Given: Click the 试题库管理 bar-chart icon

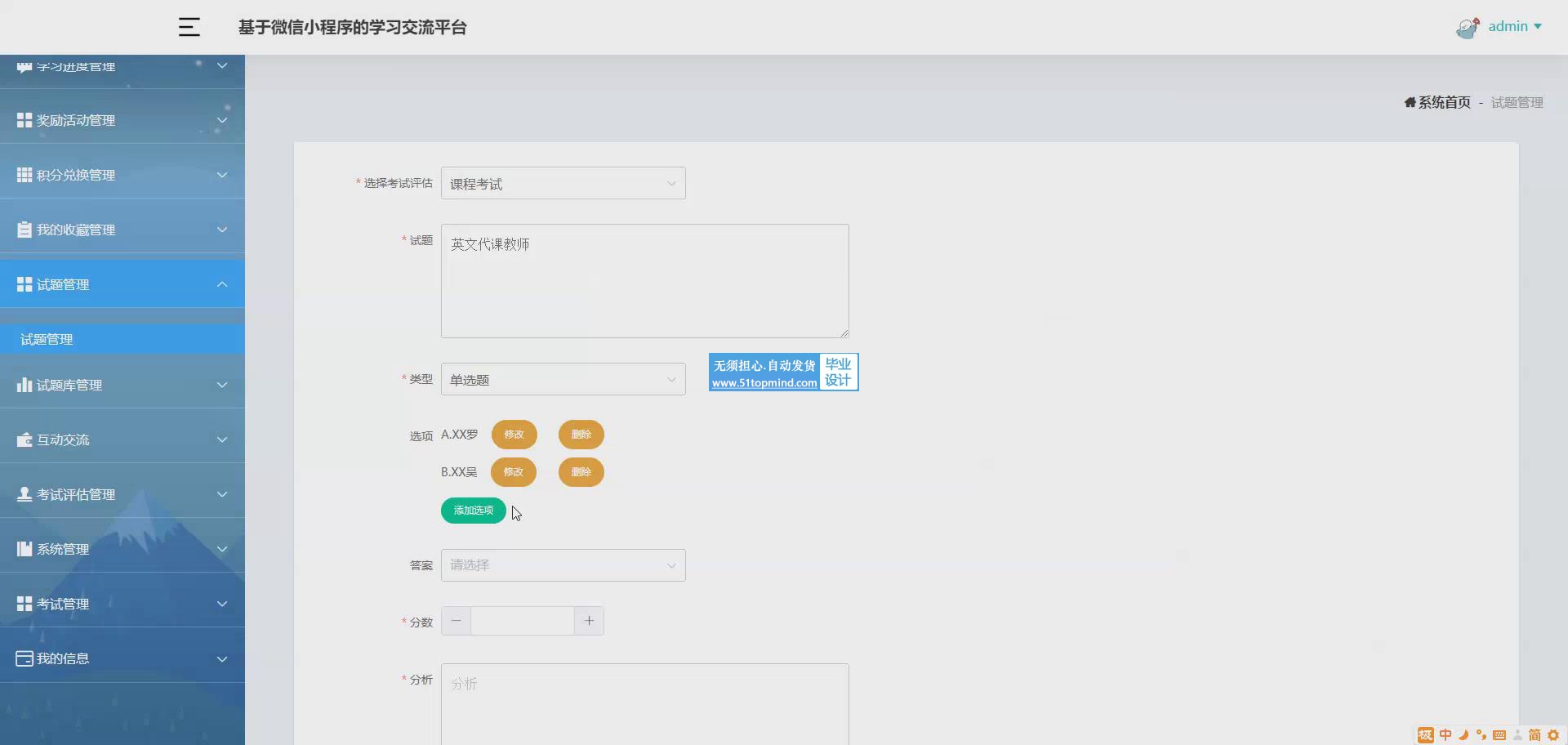Looking at the screenshot, I should point(24,385).
